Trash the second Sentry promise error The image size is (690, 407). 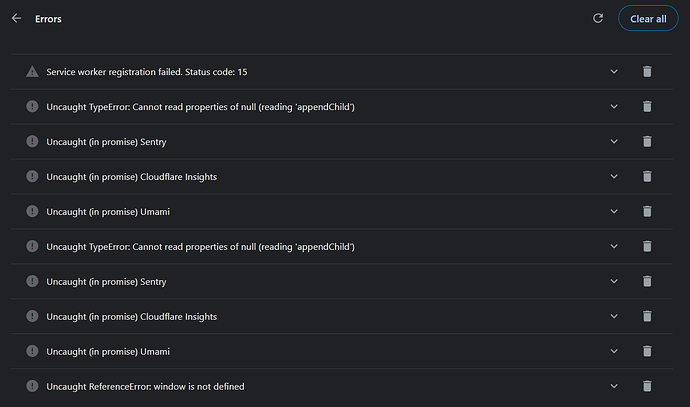pos(647,281)
